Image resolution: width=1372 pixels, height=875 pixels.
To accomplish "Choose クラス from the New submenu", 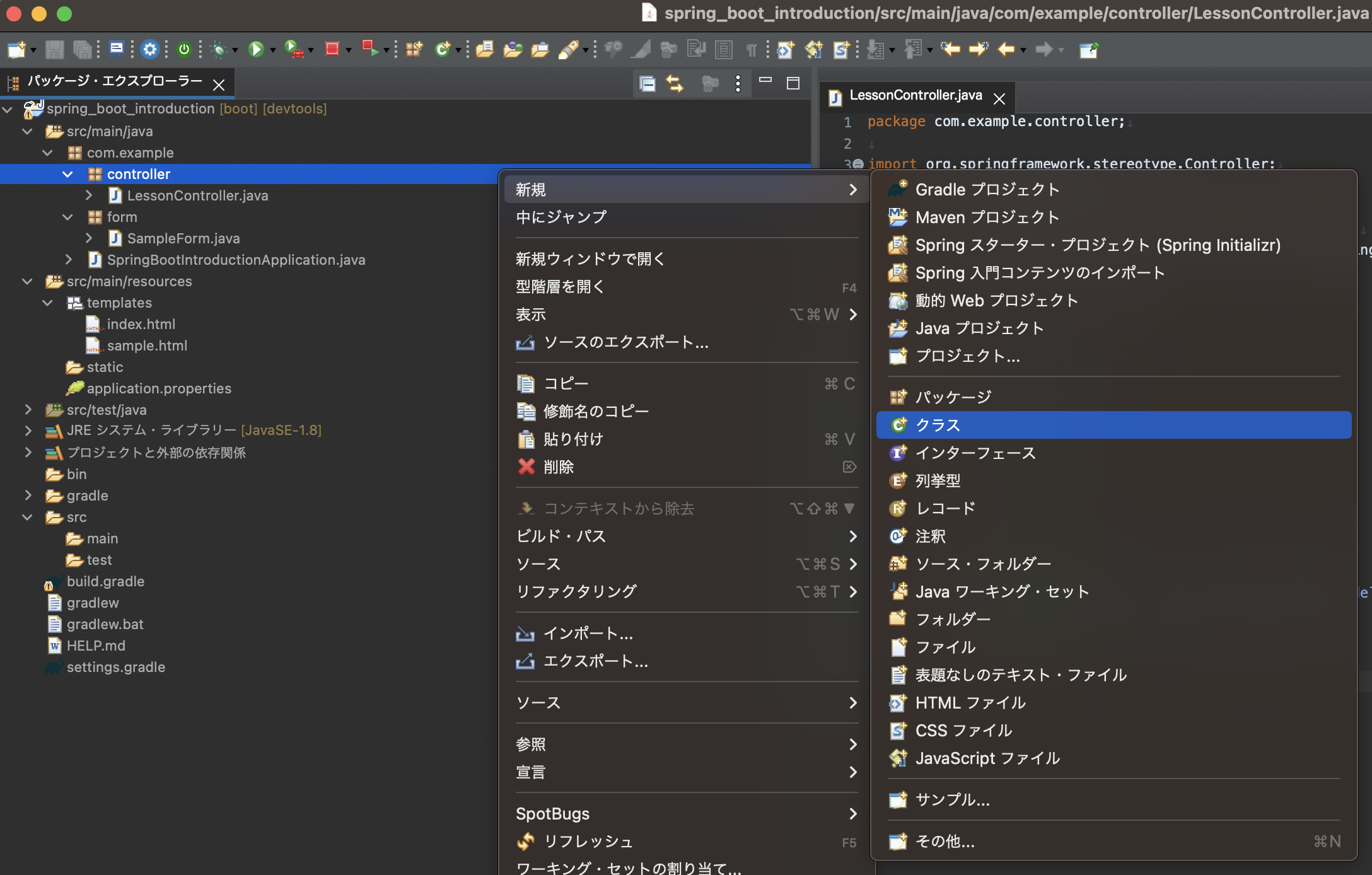I will pyautogui.click(x=939, y=425).
